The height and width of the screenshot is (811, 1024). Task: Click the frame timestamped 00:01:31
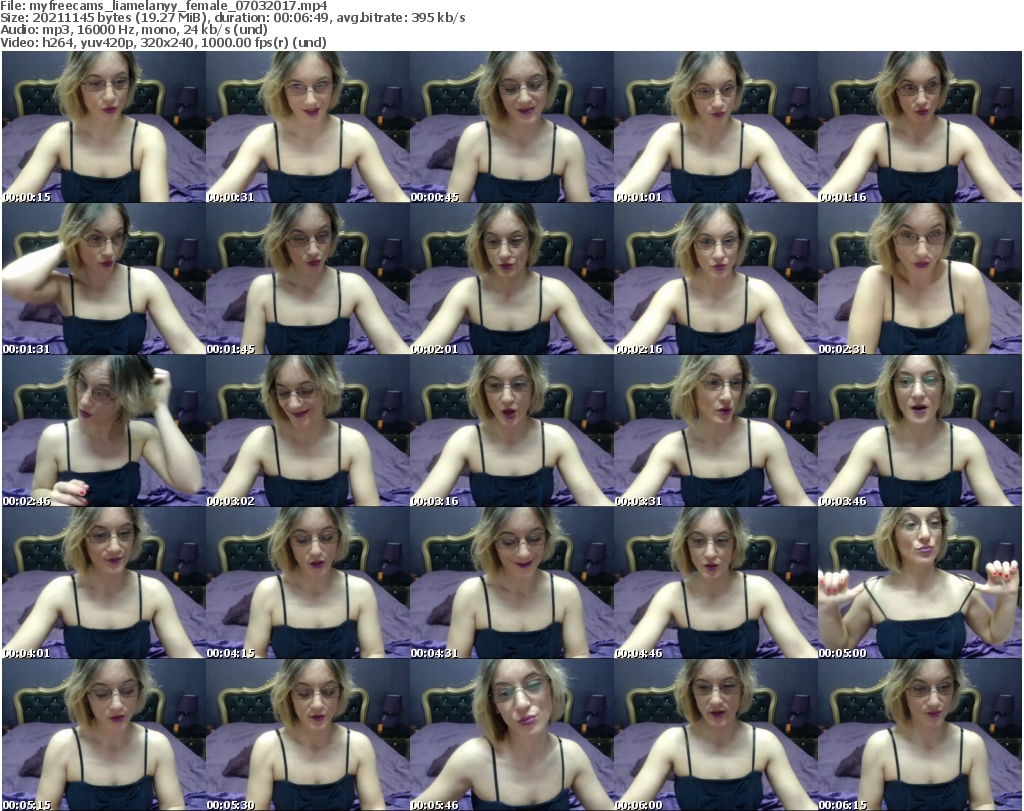[104, 279]
